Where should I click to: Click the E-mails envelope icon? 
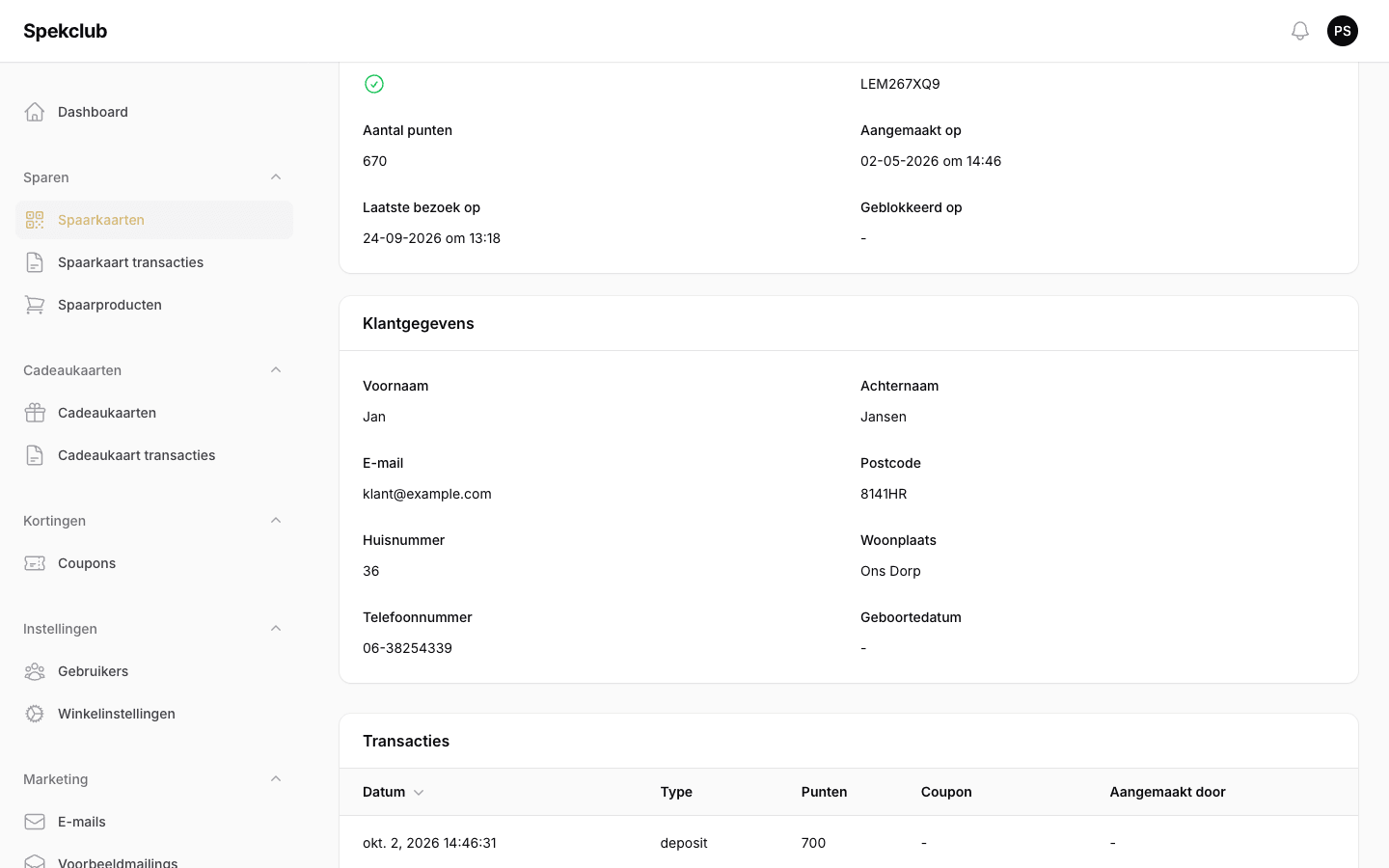pos(35,822)
